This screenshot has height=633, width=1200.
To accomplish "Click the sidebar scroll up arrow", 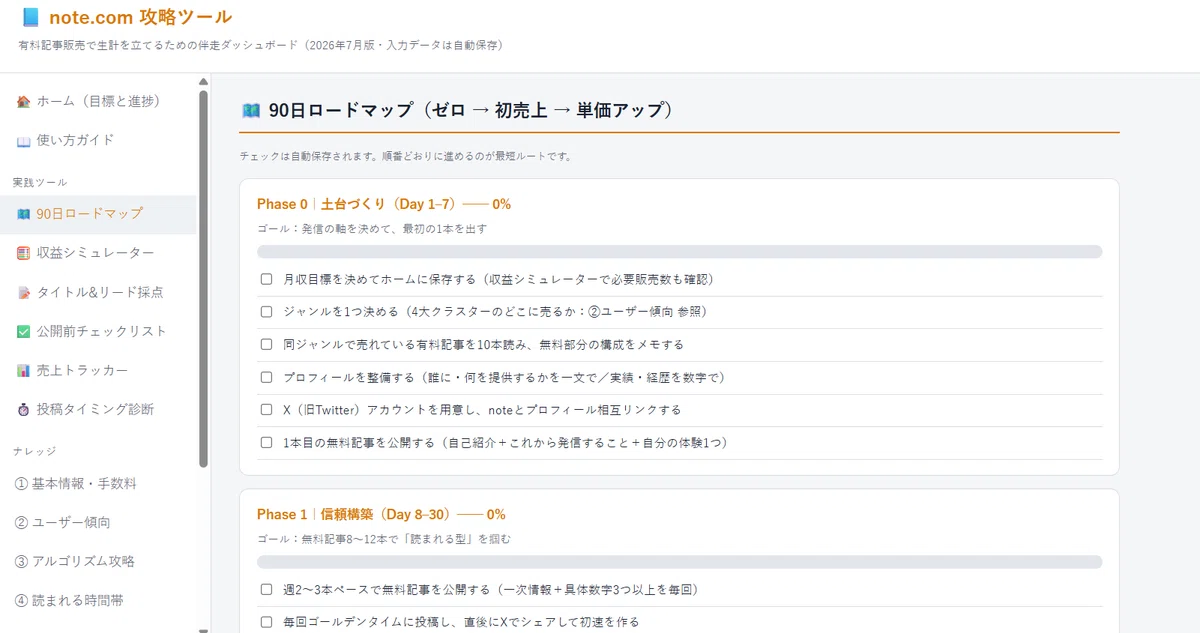I will click(x=204, y=82).
